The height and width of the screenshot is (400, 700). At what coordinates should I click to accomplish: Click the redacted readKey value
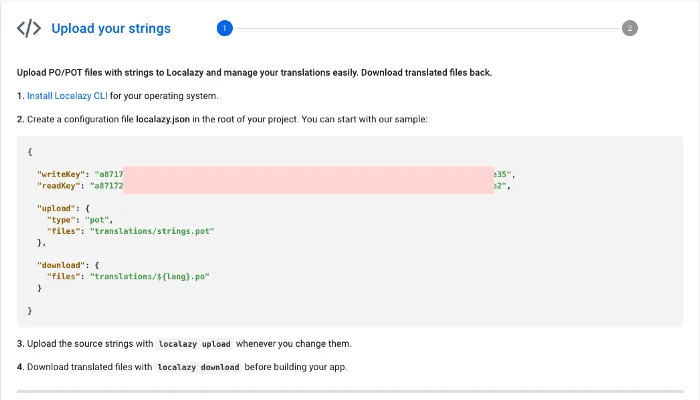click(308, 185)
